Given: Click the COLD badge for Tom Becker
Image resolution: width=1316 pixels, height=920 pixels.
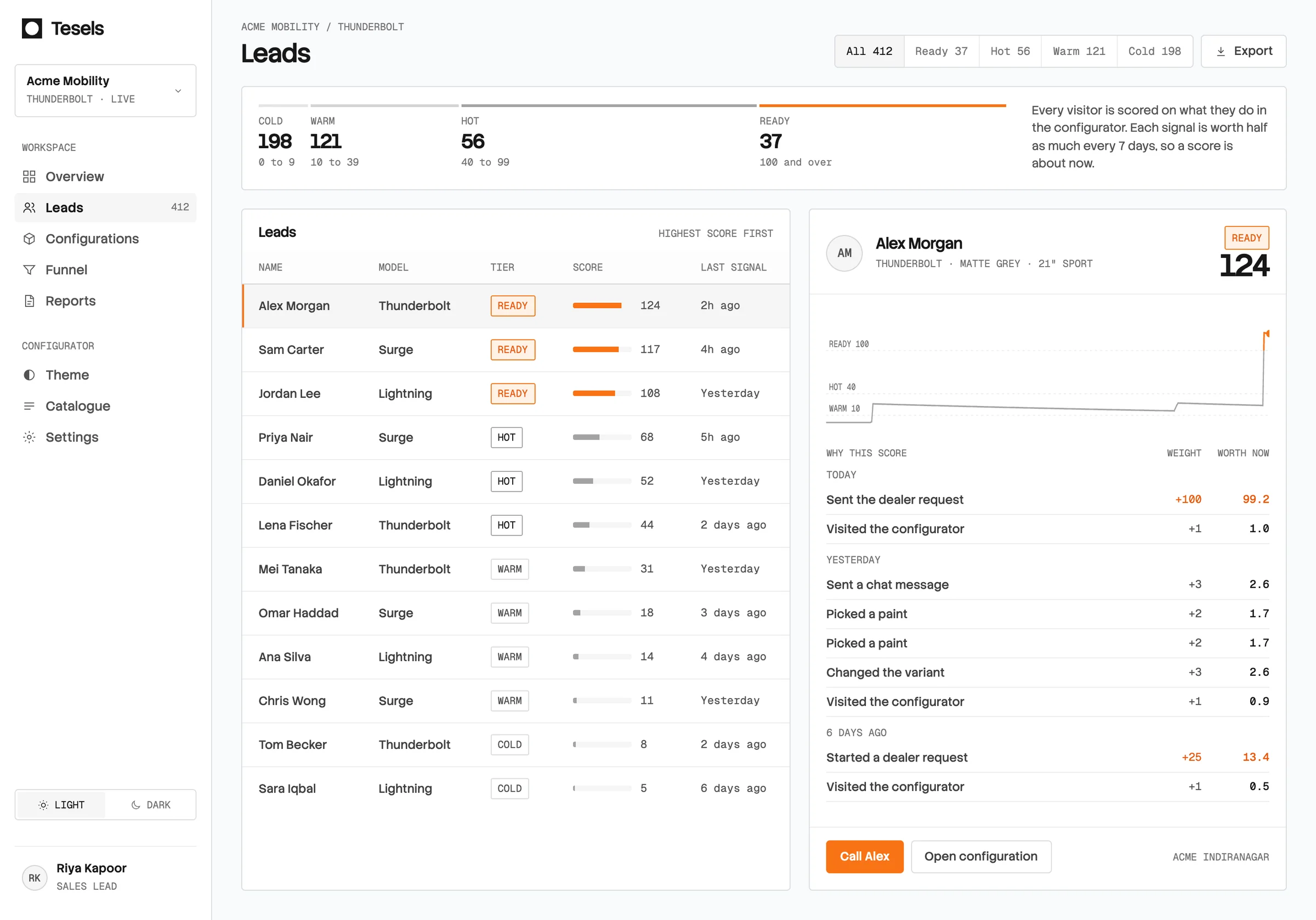Looking at the screenshot, I should (x=509, y=744).
